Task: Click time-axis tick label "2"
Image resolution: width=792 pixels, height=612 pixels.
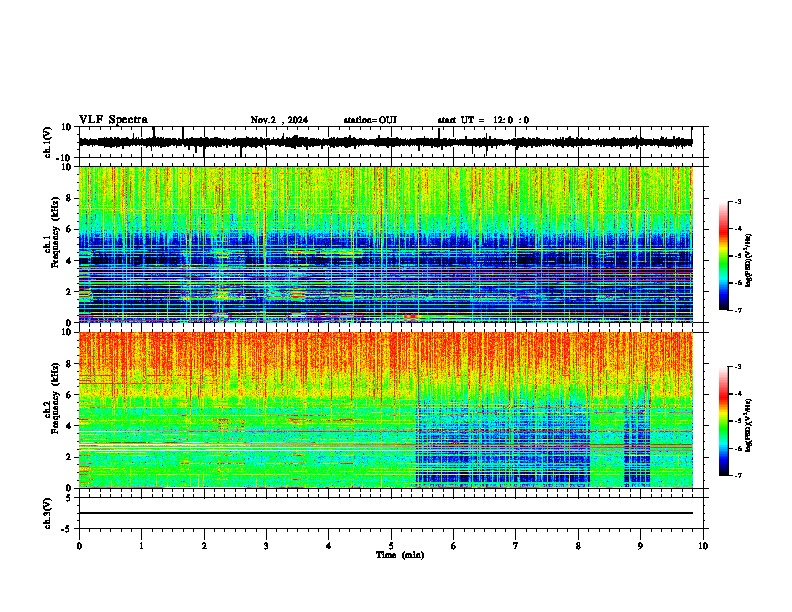Action: [x=204, y=546]
